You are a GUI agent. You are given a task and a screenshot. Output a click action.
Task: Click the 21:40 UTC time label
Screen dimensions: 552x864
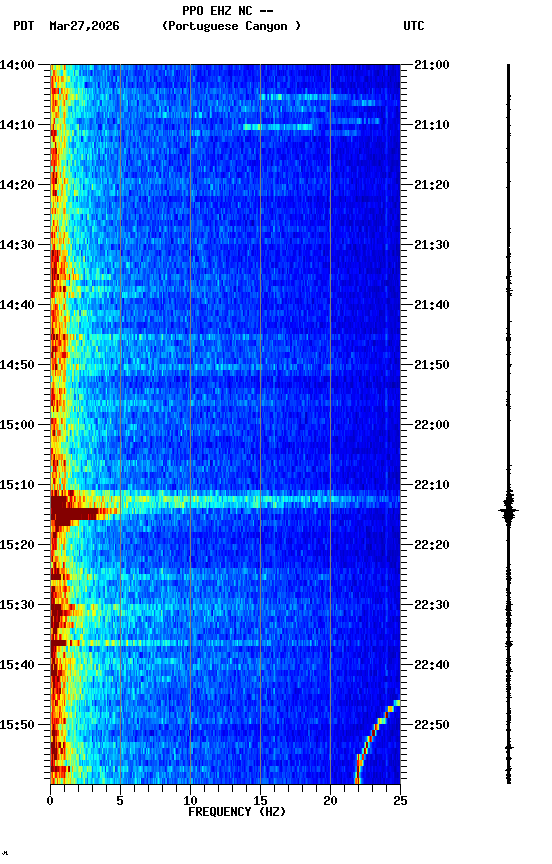click(432, 305)
